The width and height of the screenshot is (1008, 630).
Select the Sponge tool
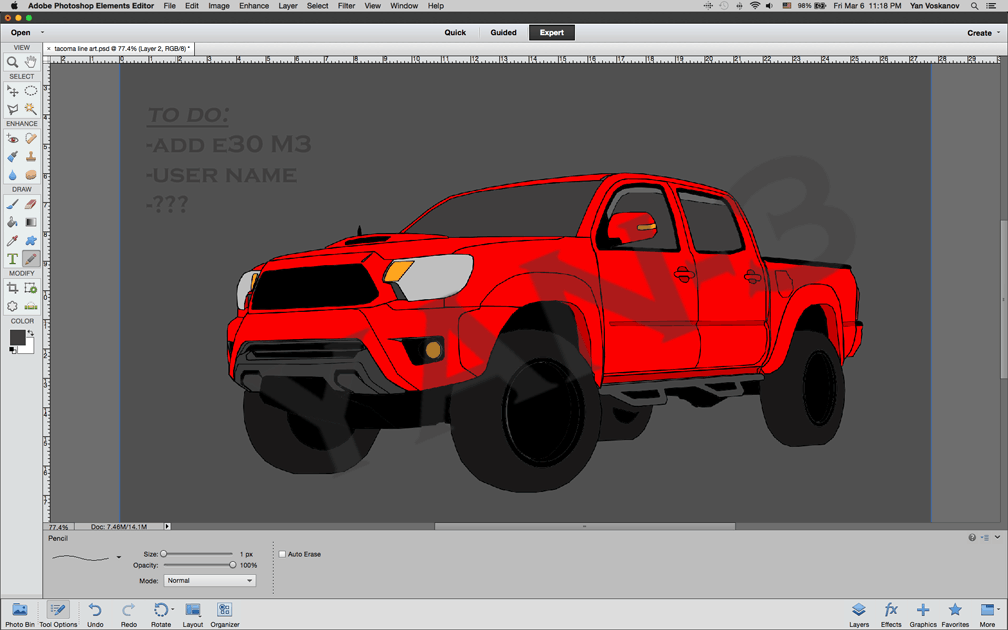pyautogui.click(x=30, y=175)
